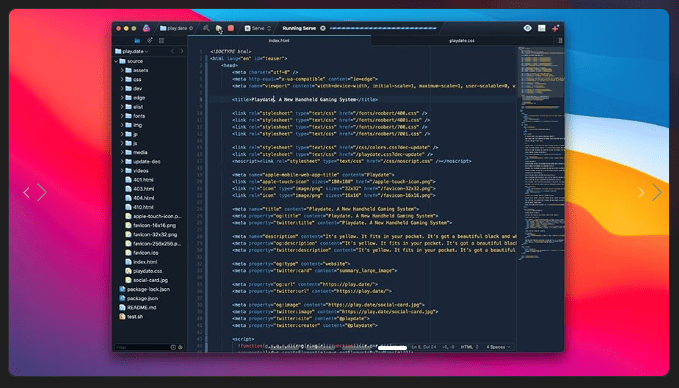The width and height of the screenshot is (679, 388).
Task: Open the Serve task selector dropdown
Action: point(258,28)
